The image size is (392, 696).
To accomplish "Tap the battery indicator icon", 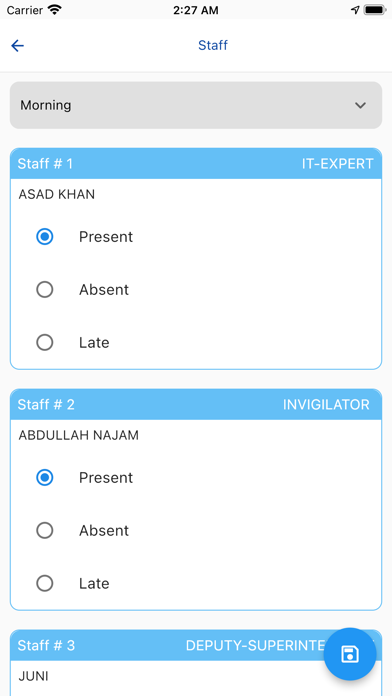I will 375,10.
